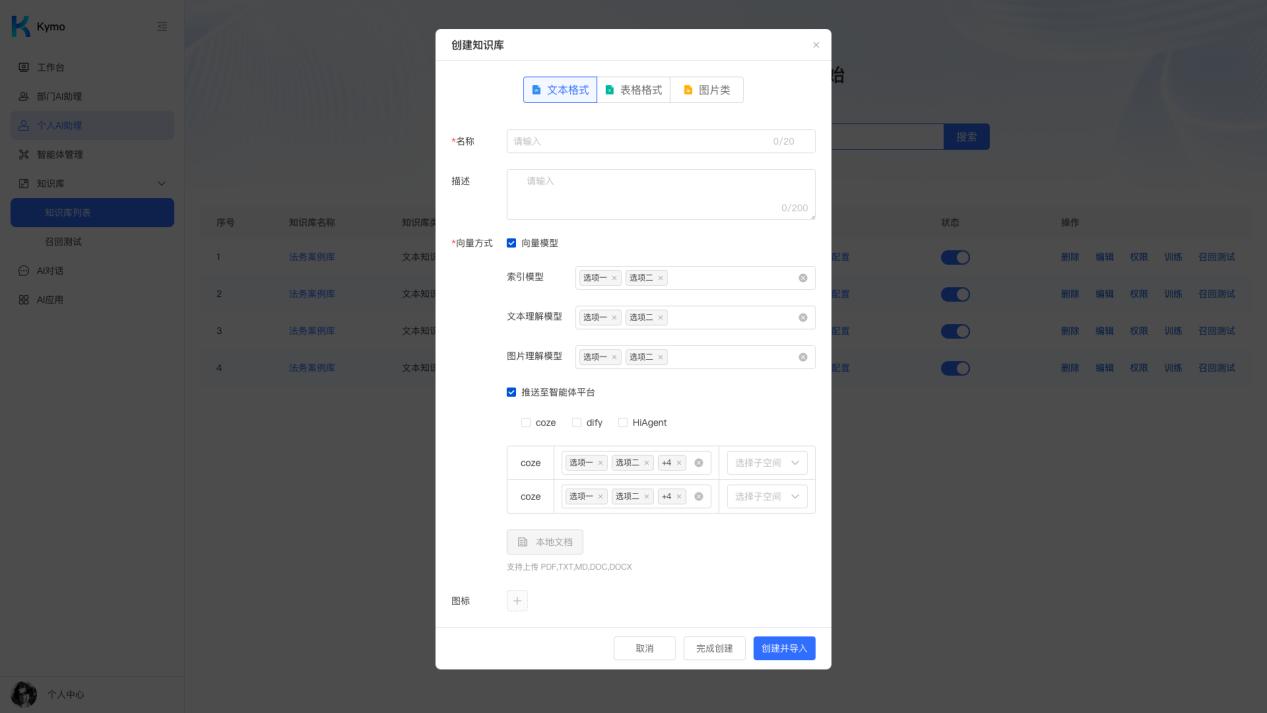Collapse sidebar via menu fold icon
The width and height of the screenshot is (1267, 713).
(162, 27)
